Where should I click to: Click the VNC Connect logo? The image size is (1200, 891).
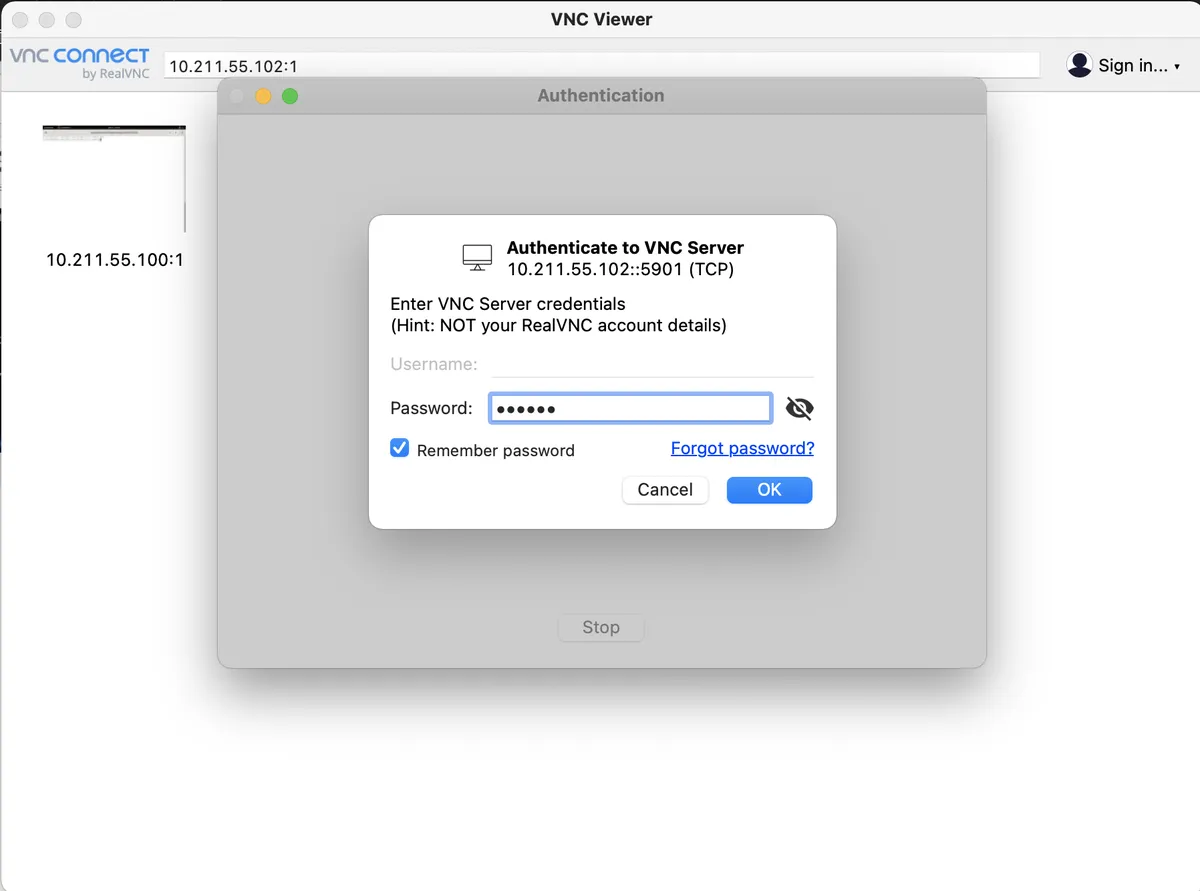pyautogui.click(x=80, y=62)
